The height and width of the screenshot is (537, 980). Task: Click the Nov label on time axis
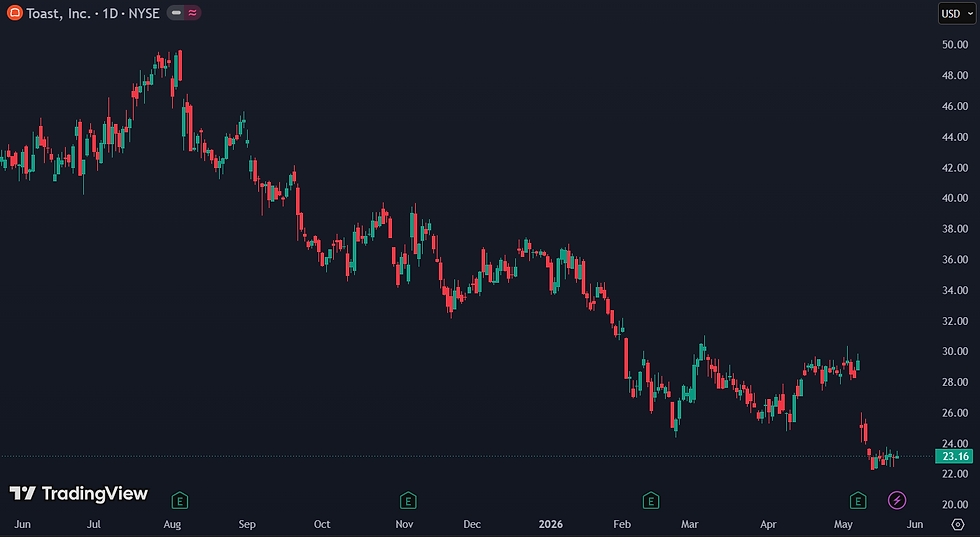404,524
